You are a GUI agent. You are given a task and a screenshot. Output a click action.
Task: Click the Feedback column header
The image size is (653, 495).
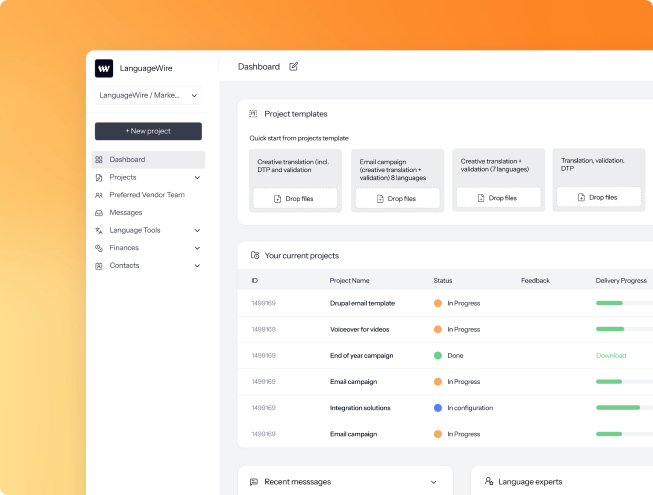(x=535, y=281)
